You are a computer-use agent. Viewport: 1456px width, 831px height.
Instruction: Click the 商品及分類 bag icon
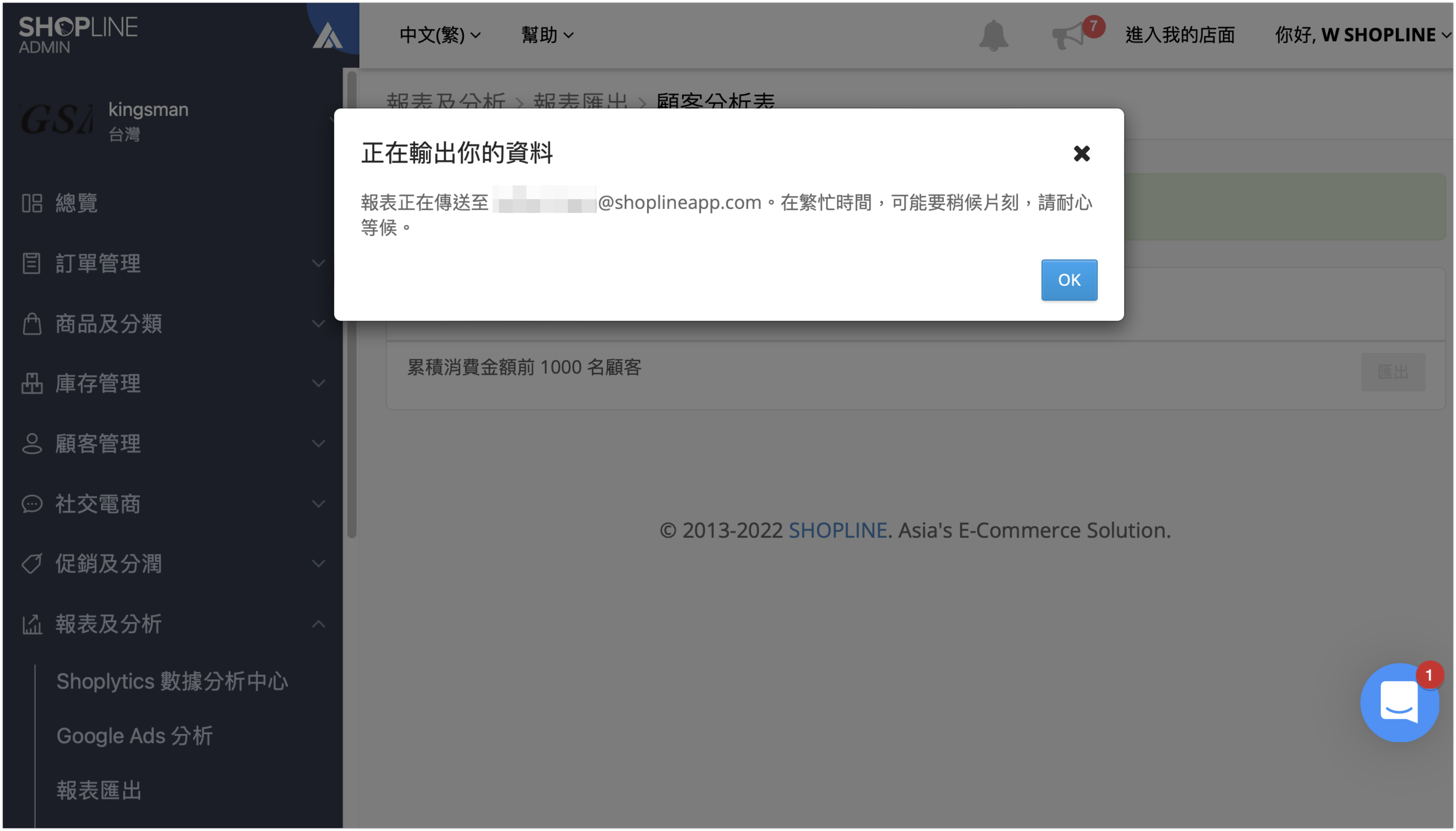pos(32,324)
